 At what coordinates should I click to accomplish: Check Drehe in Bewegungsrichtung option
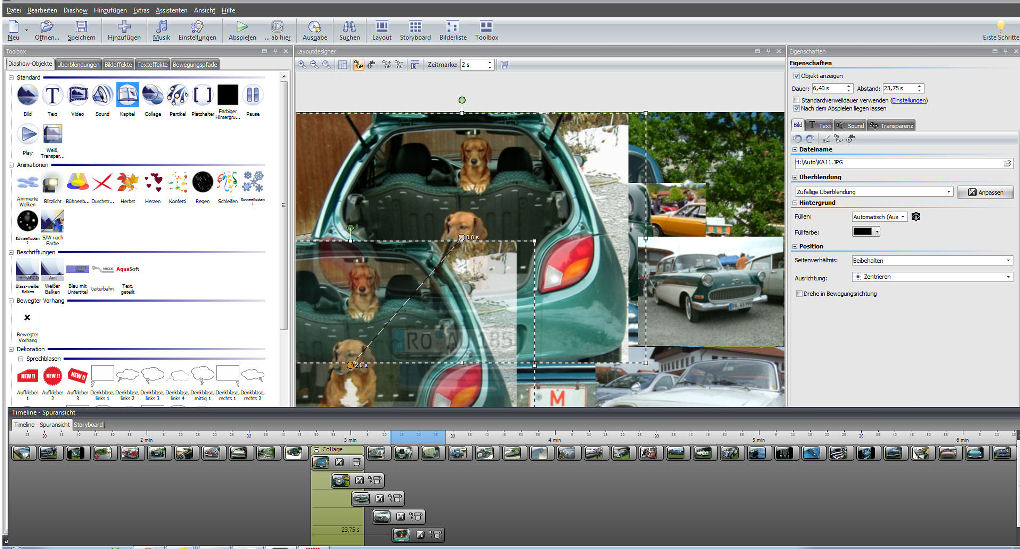click(x=798, y=294)
